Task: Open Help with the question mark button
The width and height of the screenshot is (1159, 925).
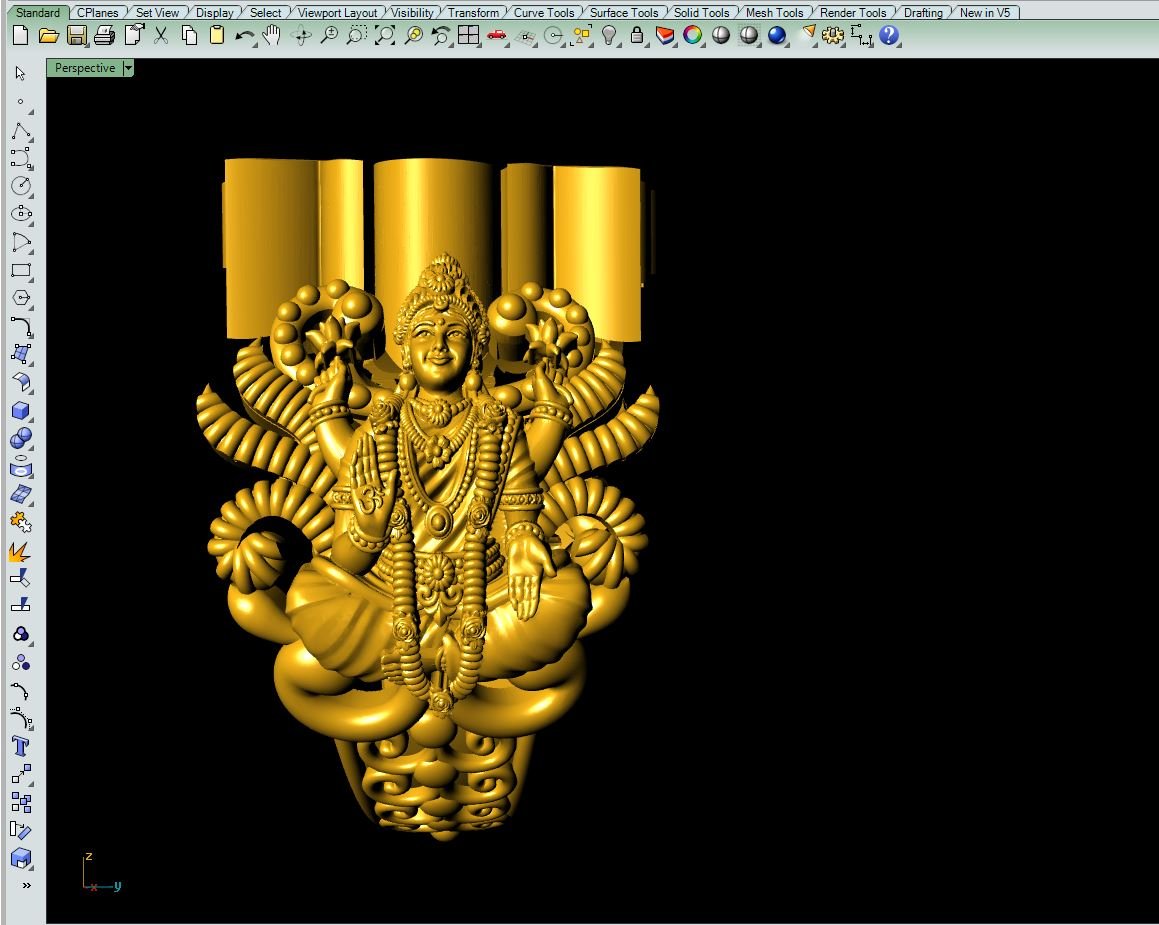Action: 889,36
